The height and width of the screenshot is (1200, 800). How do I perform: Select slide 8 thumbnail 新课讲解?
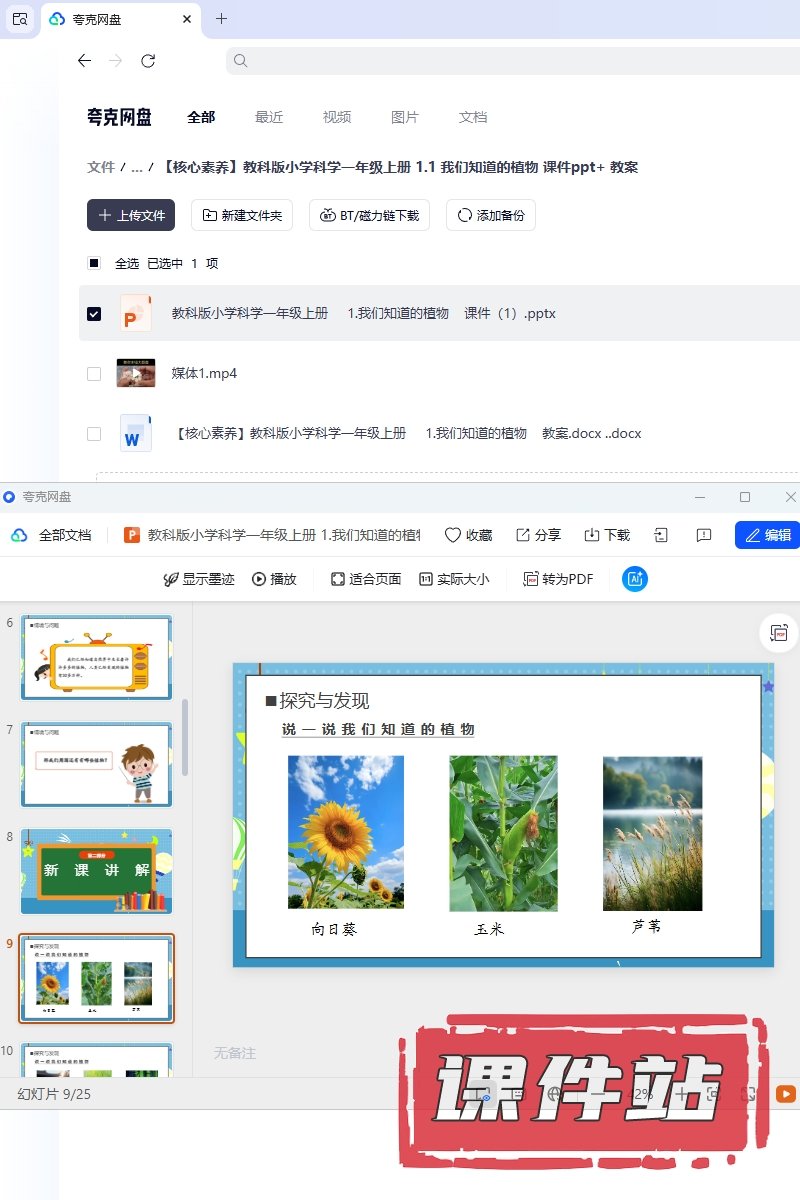pos(97,870)
